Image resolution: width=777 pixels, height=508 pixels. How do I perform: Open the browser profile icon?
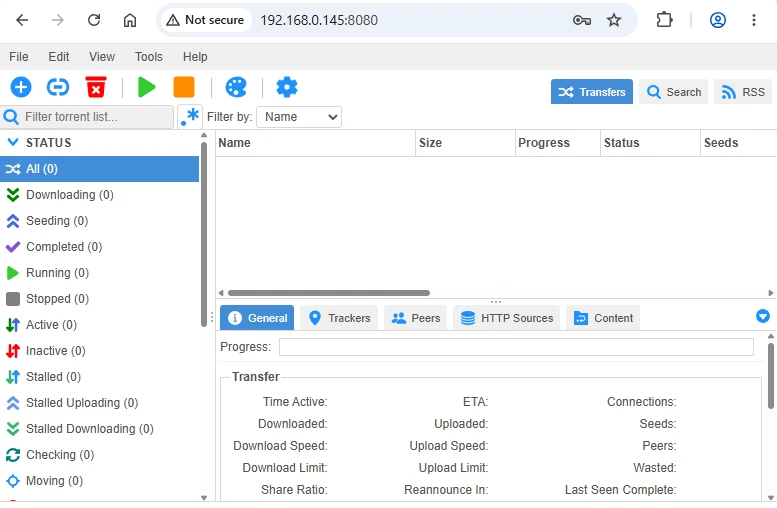tap(718, 20)
